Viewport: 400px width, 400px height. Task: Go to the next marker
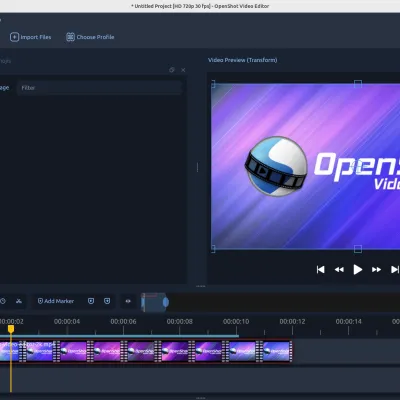pos(107,301)
